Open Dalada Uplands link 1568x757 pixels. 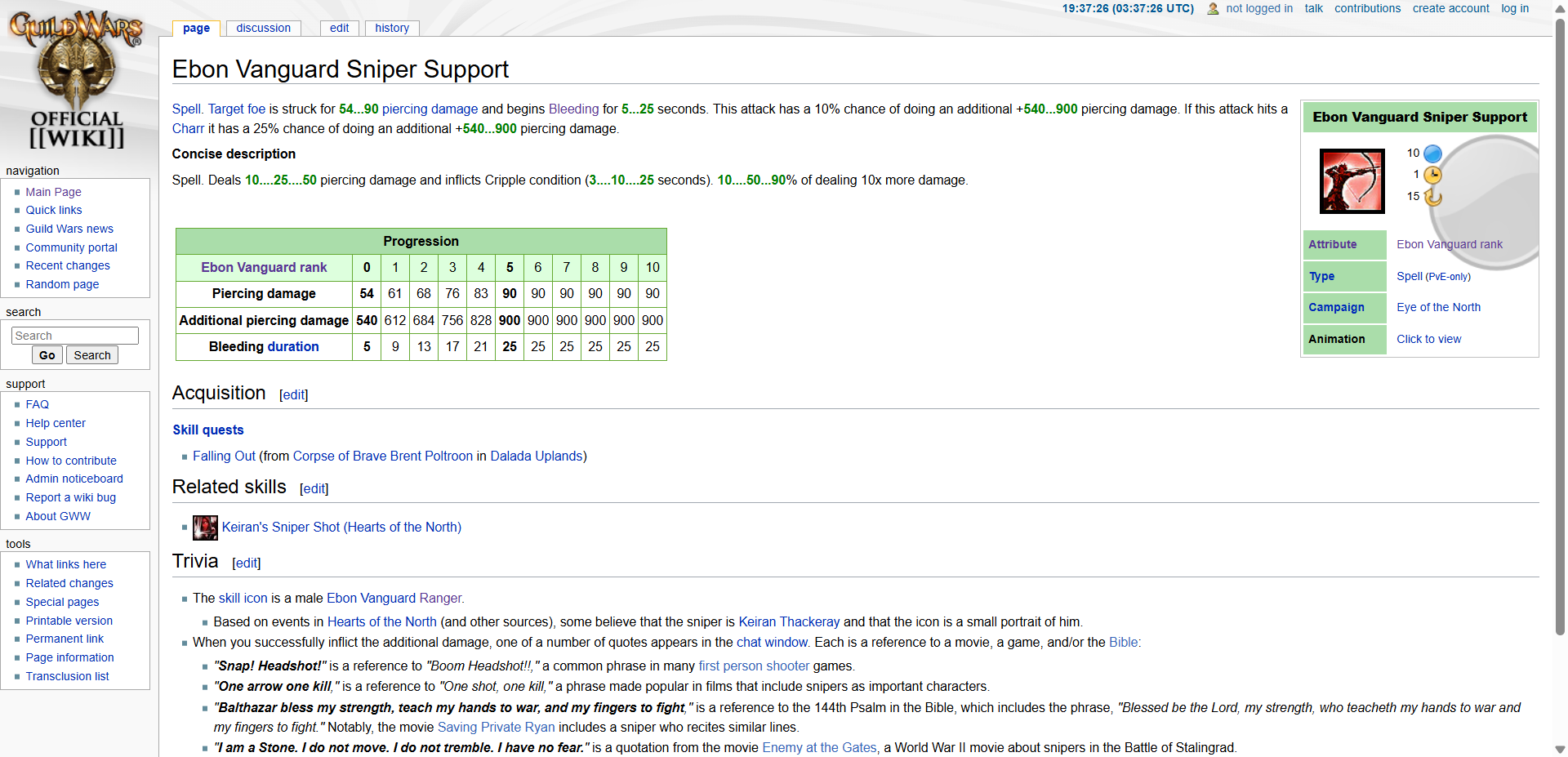[537, 456]
